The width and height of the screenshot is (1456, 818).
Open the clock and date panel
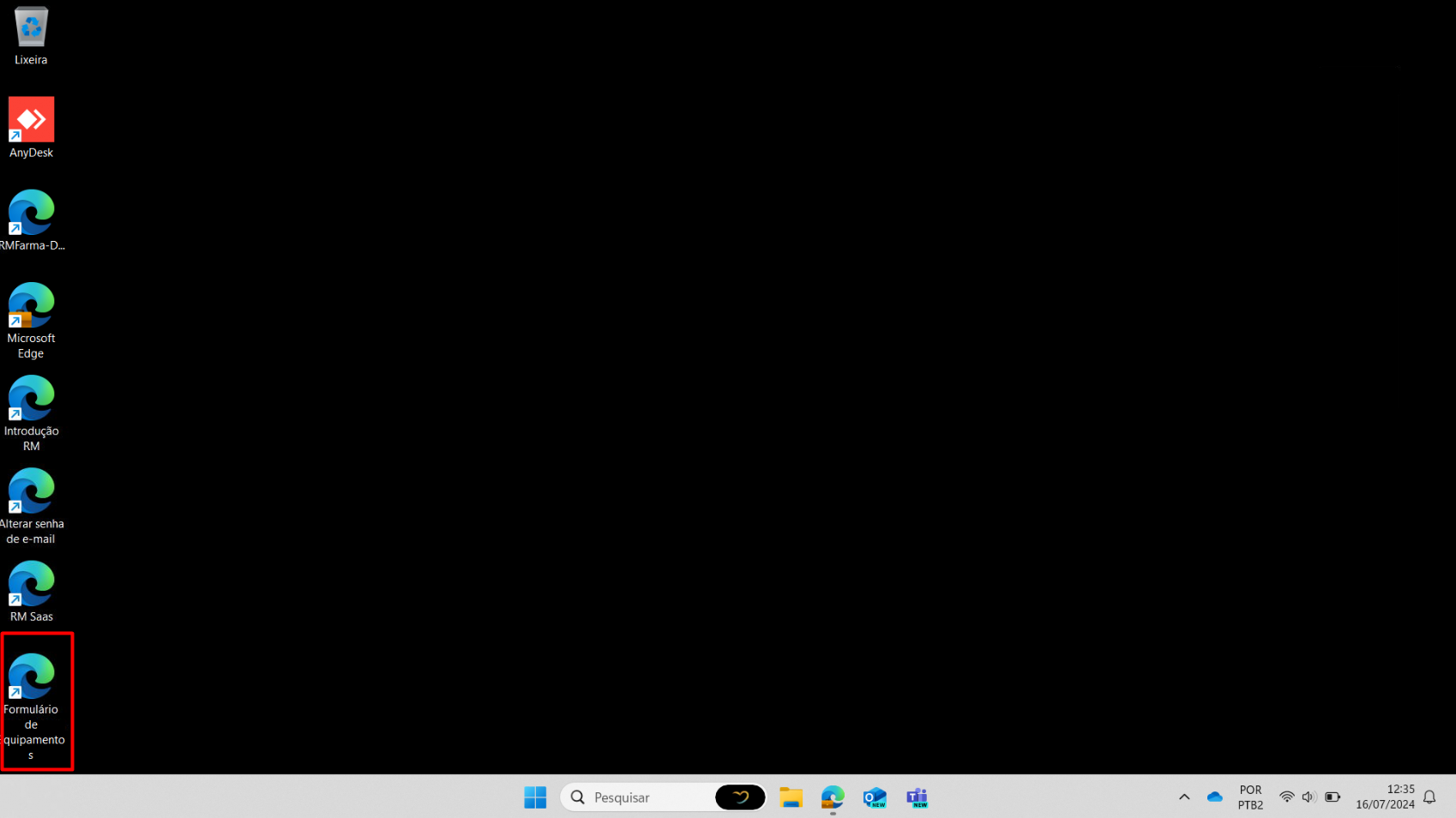click(x=1385, y=797)
